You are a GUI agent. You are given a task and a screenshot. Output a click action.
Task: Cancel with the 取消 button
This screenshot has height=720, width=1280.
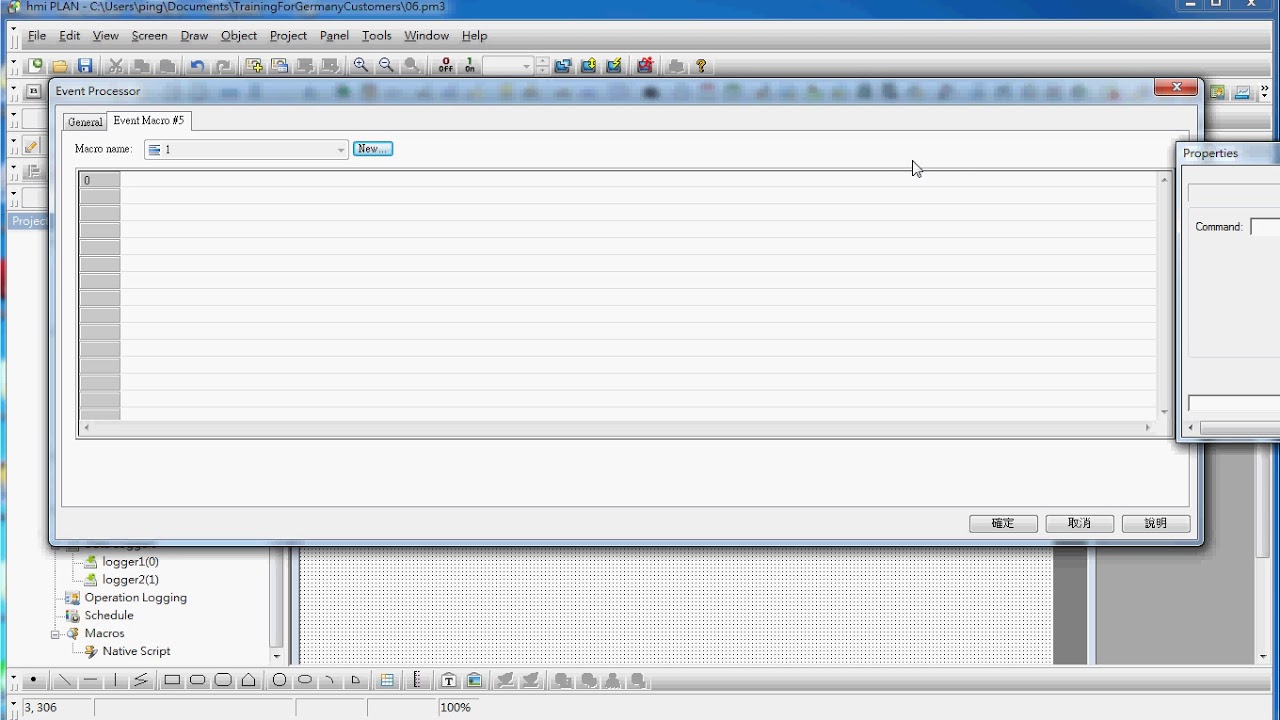1079,523
